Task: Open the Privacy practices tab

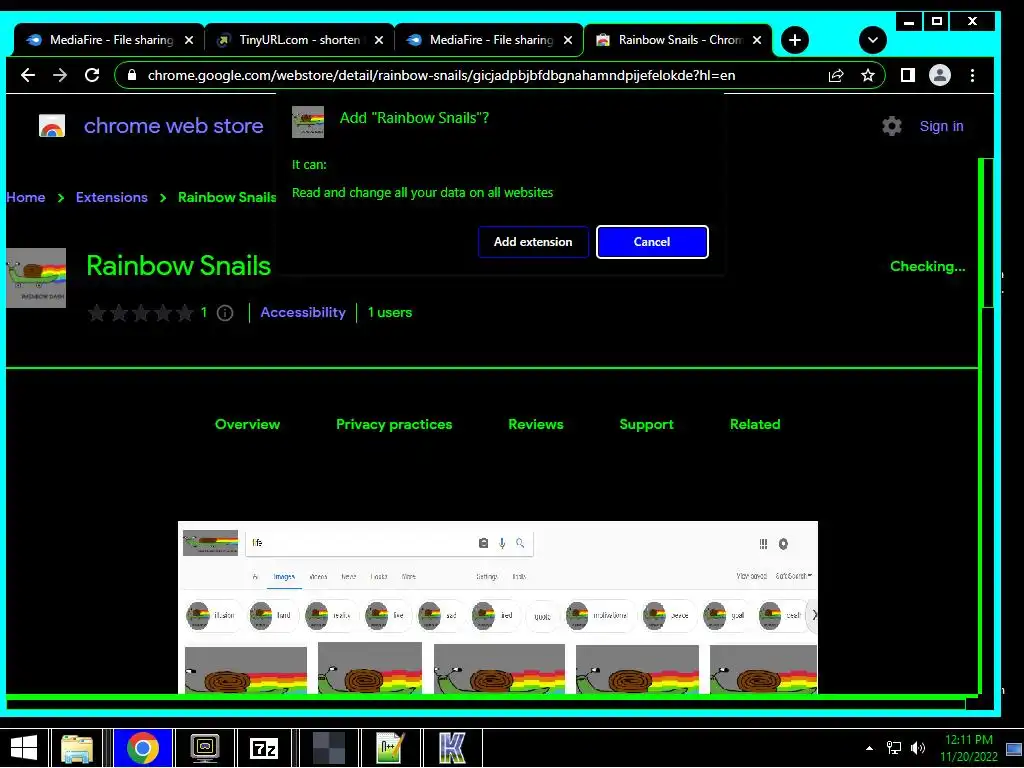Action: 394,424
